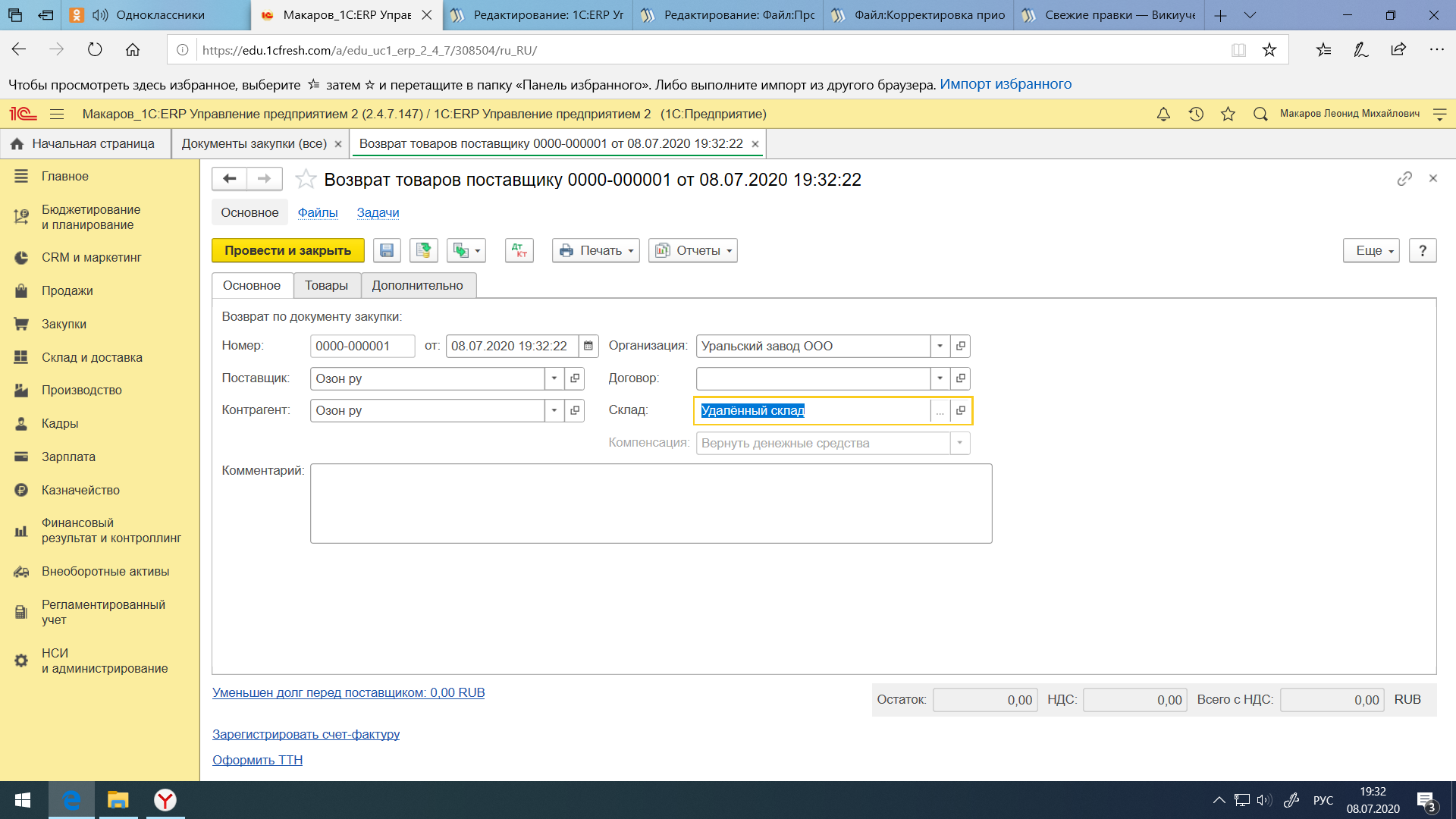Viewport: 1456px width, 819px height.
Task: Click Зарегистрировать счет-фактуру link
Action: [x=306, y=734]
